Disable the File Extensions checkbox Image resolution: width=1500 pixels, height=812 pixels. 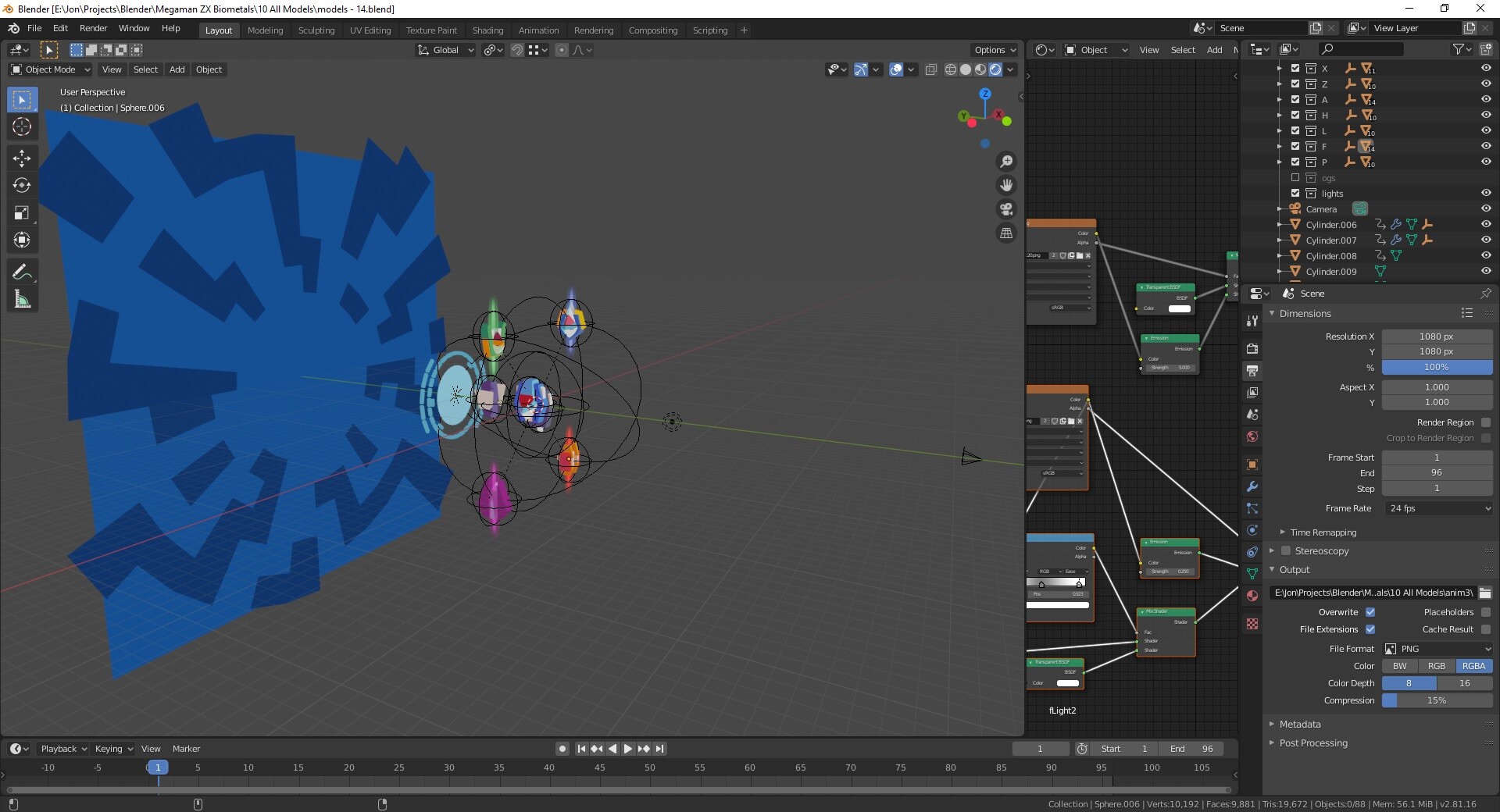coord(1370,629)
